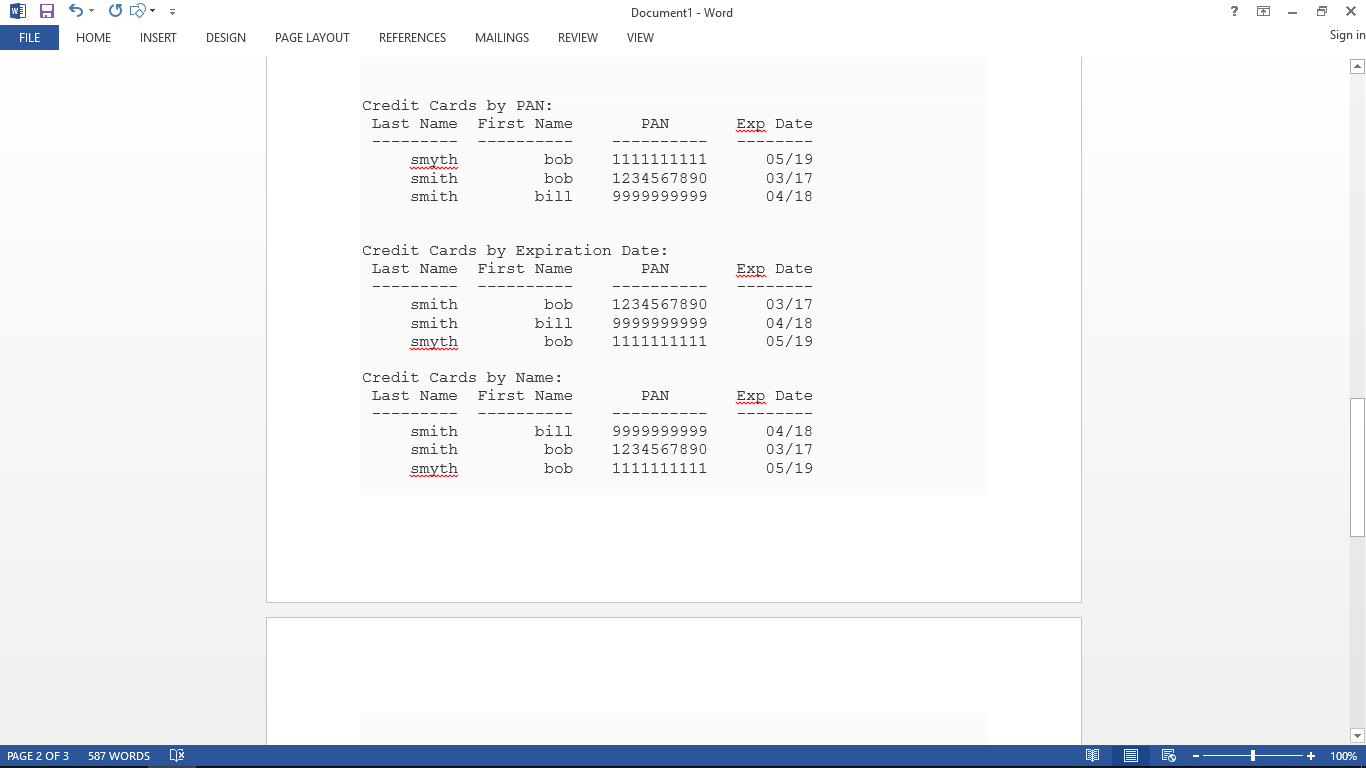This screenshot has height=768, width=1366.
Task: Open the FILE tab
Action: pyautogui.click(x=29, y=37)
